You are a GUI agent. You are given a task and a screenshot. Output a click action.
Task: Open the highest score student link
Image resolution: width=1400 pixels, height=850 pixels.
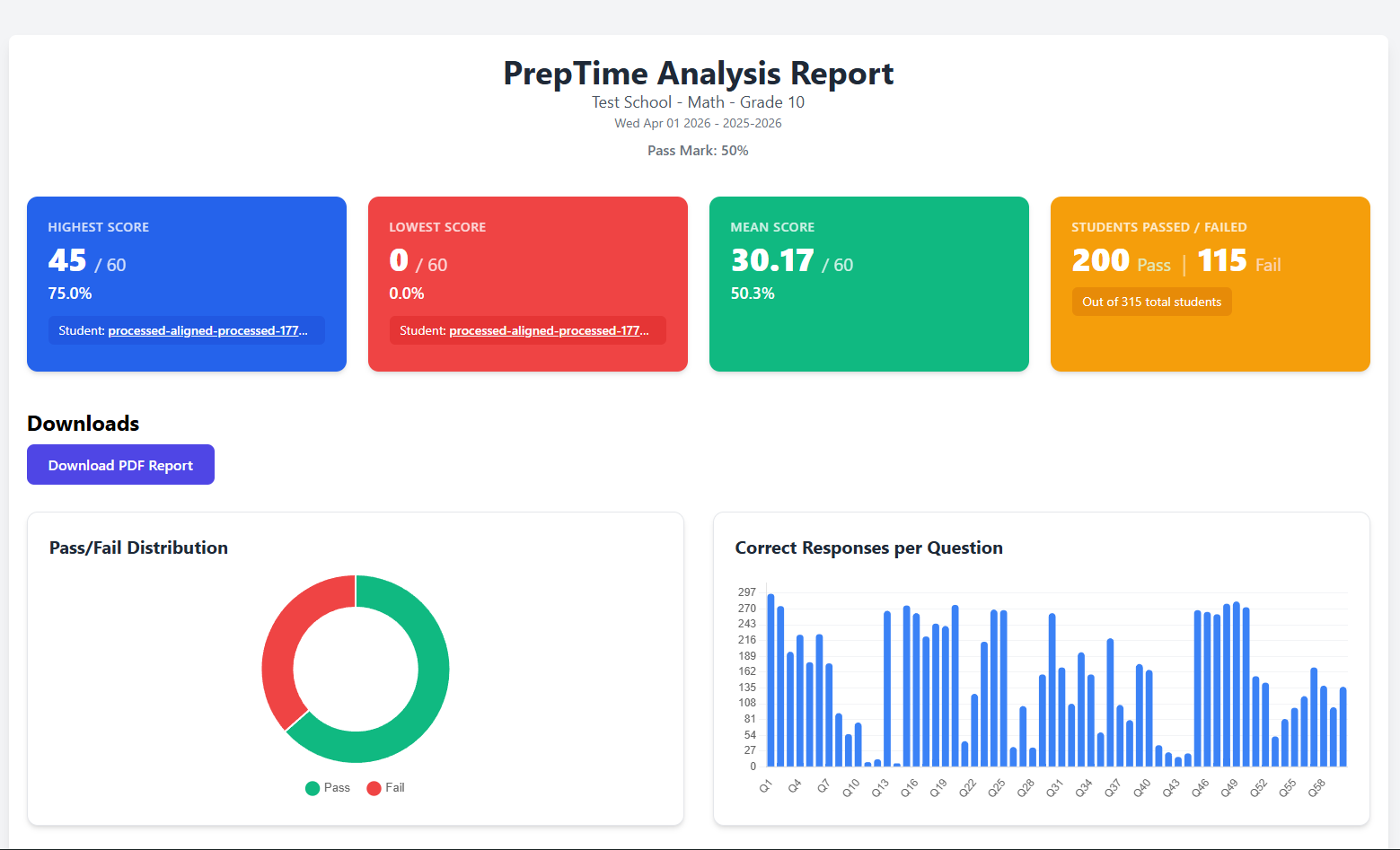click(x=207, y=330)
